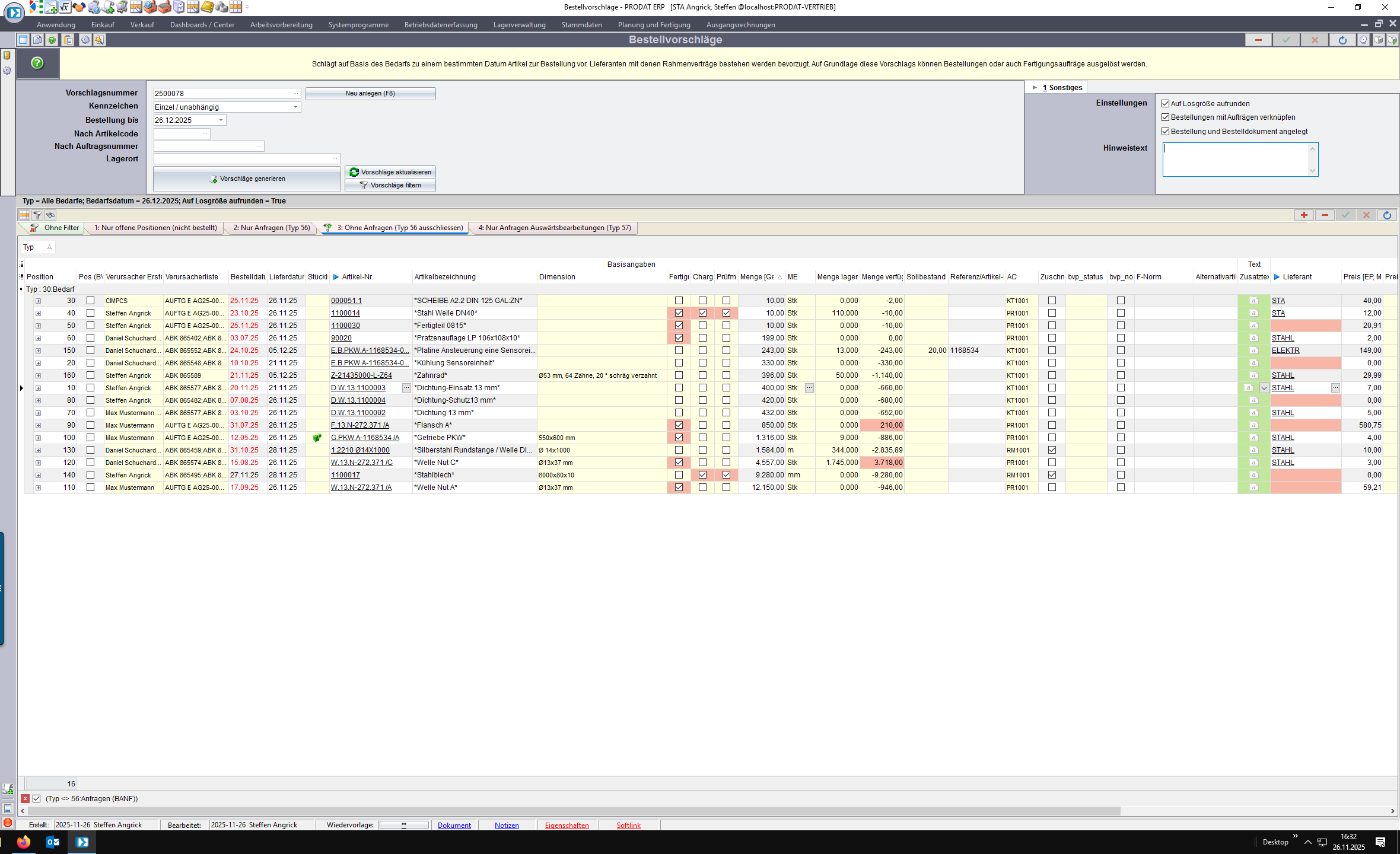Click into the Hinweistext field
Image resolution: width=1400 pixels, height=854 pixels.
click(x=1235, y=159)
